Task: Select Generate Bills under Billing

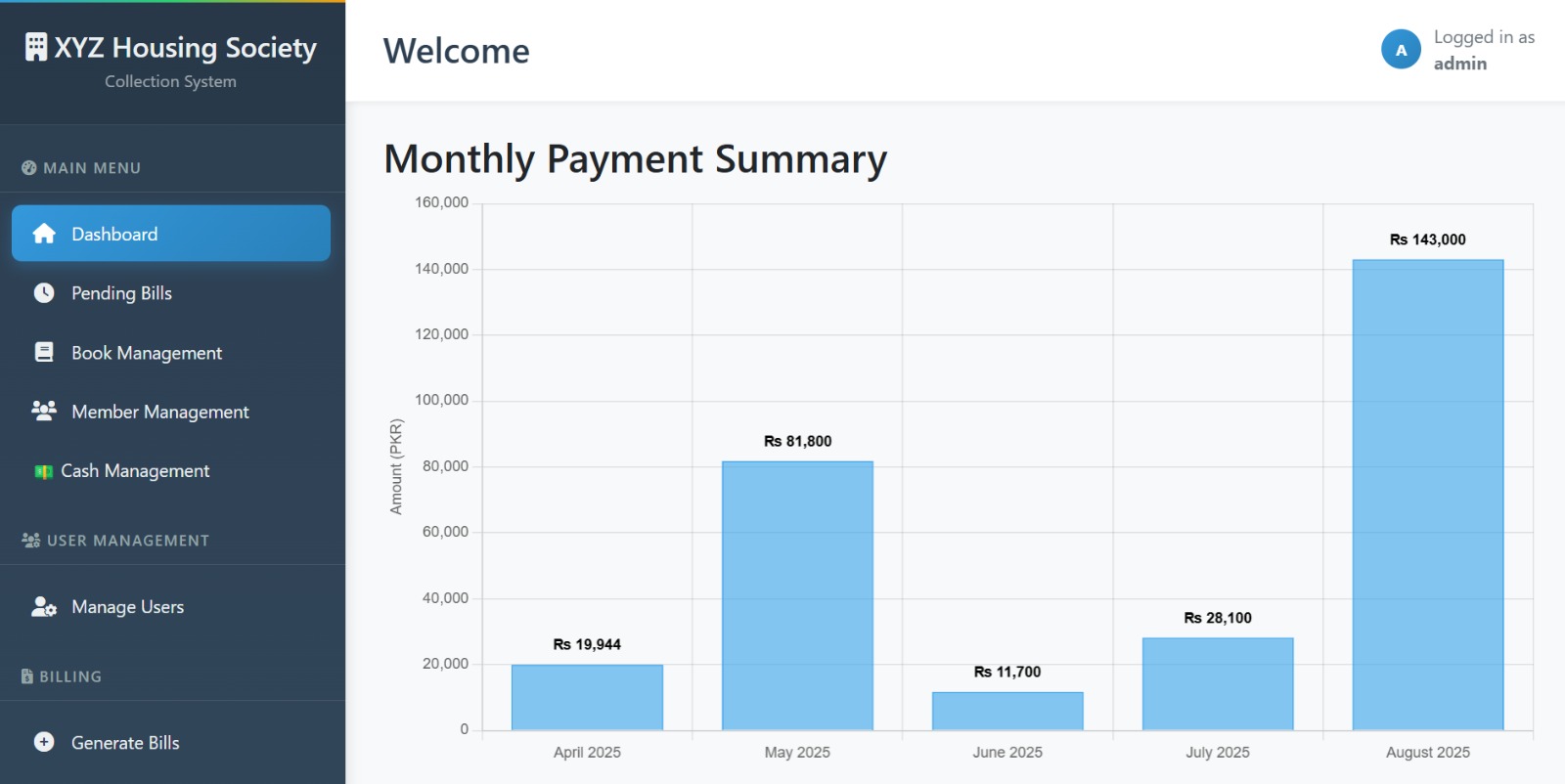Action: (x=171, y=742)
